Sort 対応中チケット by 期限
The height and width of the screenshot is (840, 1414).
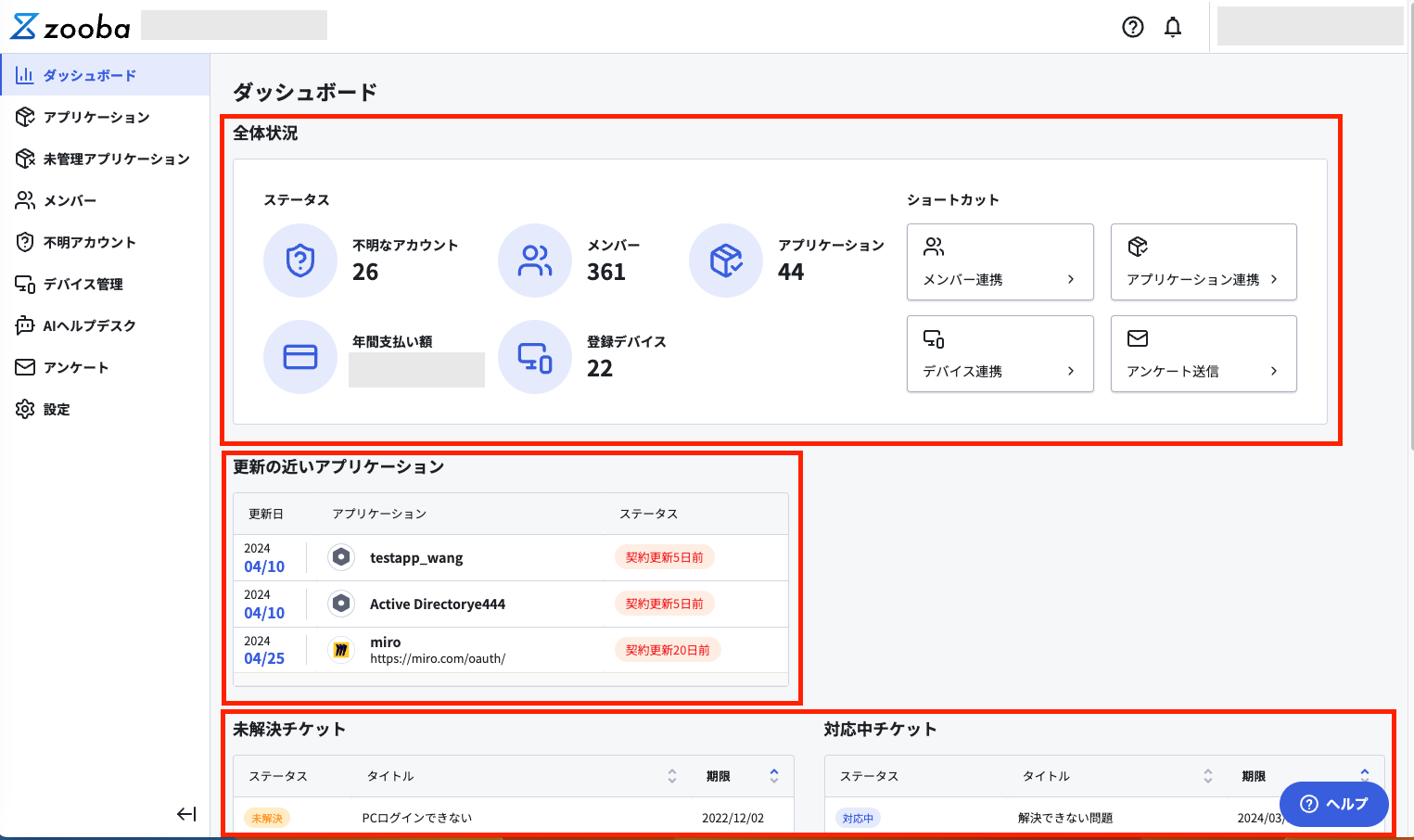pyautogui.click(x=1365, y=775)
